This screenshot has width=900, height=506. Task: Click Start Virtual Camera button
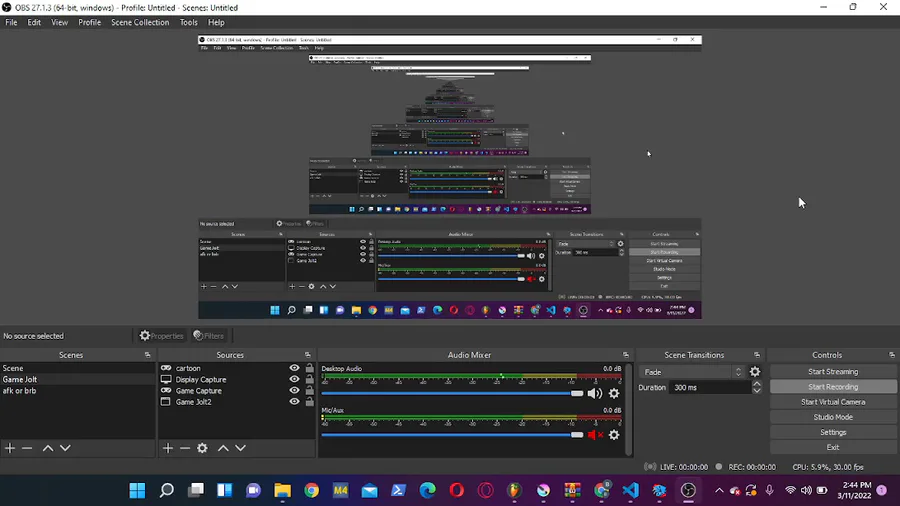pyautogui.click(x=833, y=402)
